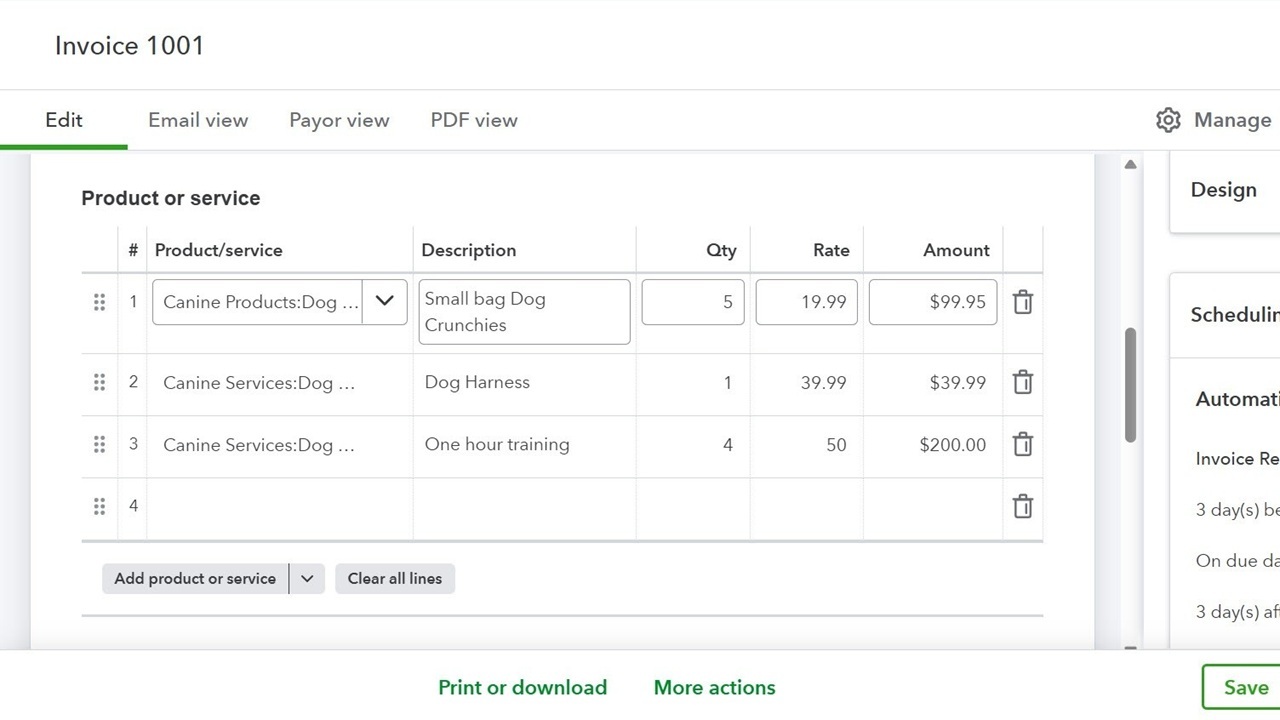Switch to Payor view
Viewport: 1280px width, 720px height.
[339, 120]
